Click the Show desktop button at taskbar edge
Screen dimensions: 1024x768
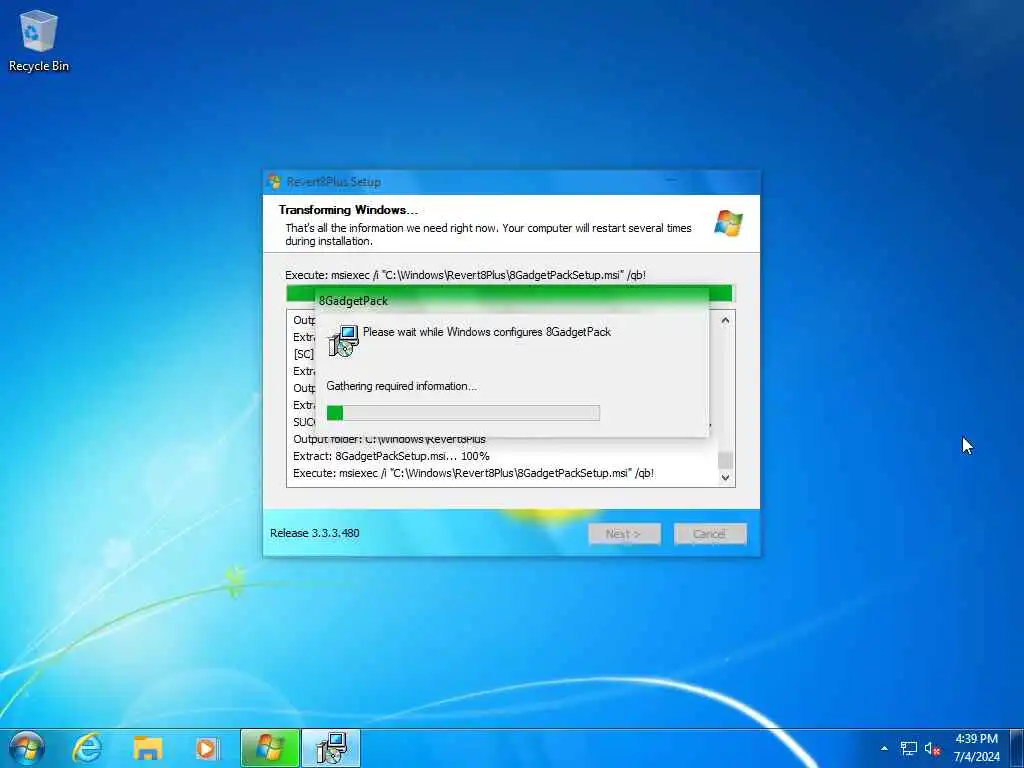click(1017, 748)
